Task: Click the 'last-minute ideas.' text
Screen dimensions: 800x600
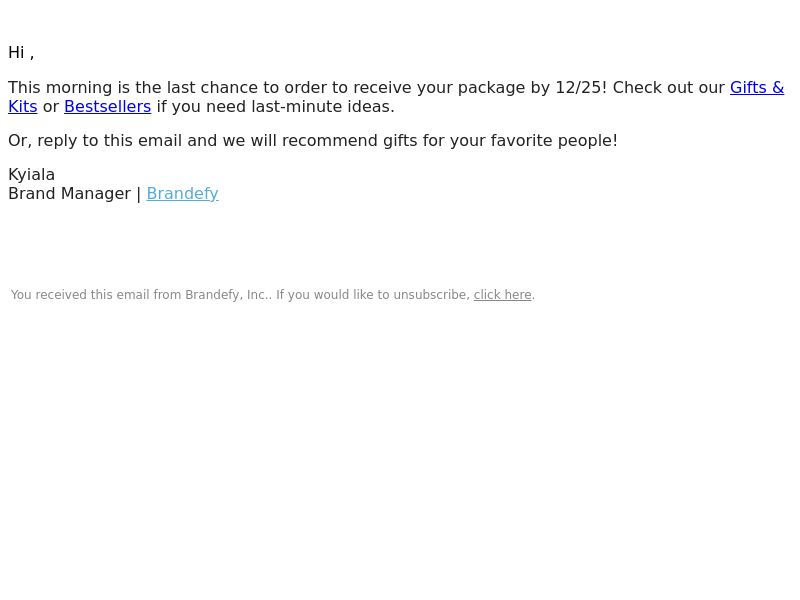Action: click(x=323, y=107)
